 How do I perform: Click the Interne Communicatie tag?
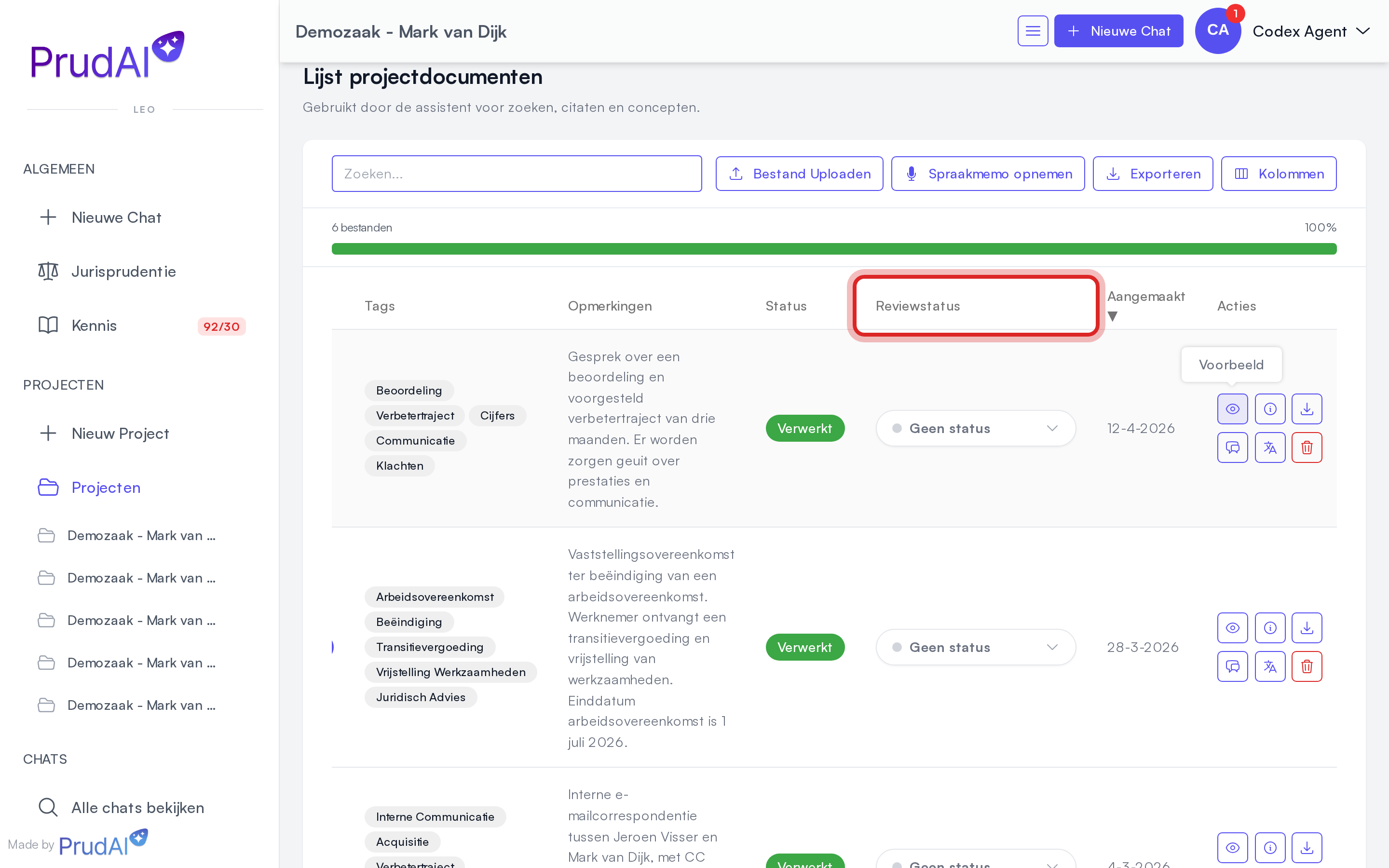pyautogui.click(x=435, y=816)
